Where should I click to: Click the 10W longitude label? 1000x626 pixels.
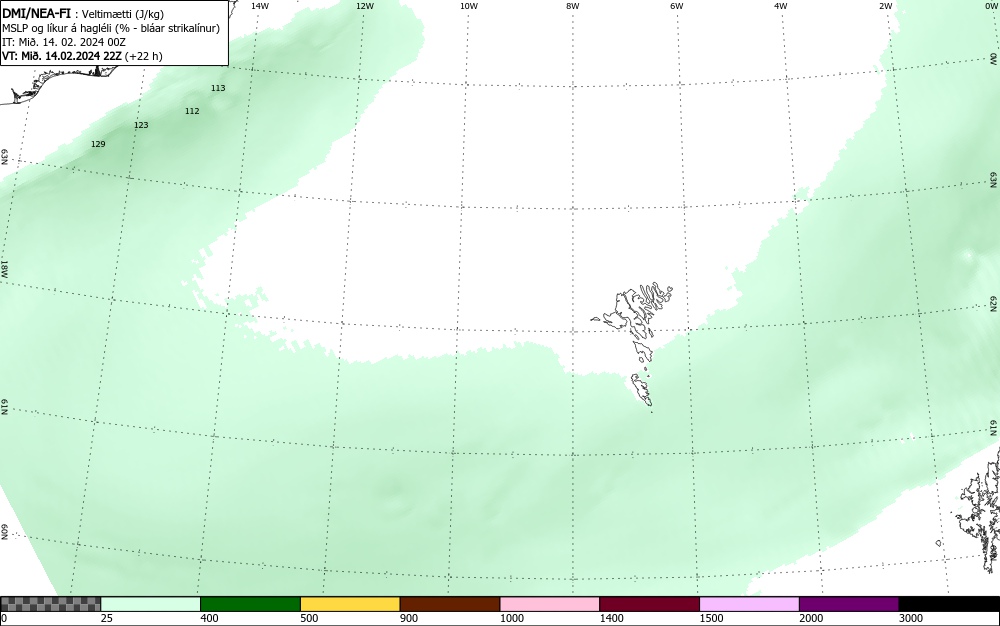[469, 6]
